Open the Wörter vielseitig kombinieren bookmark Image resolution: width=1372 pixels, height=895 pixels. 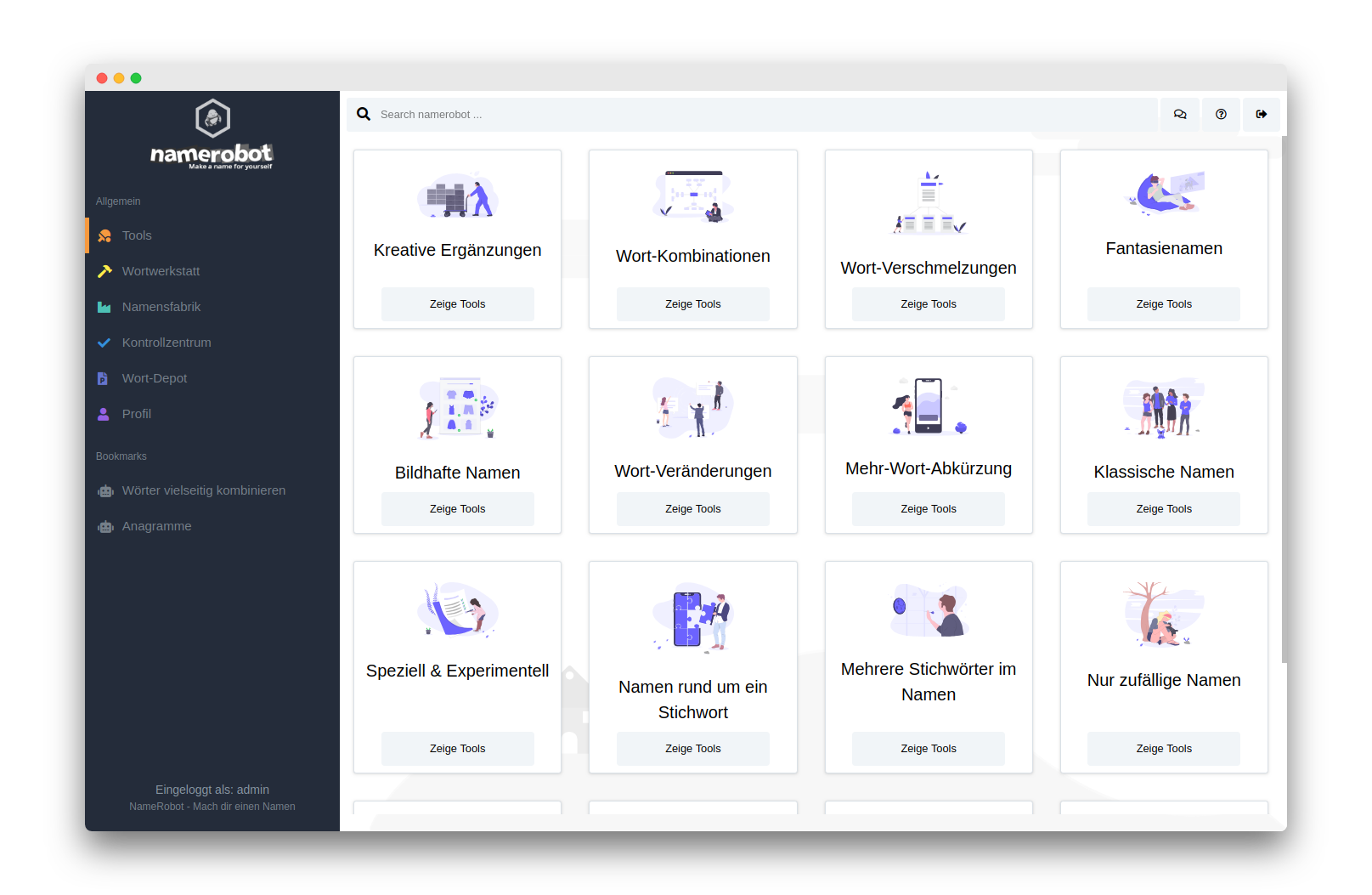coord(204,490)
